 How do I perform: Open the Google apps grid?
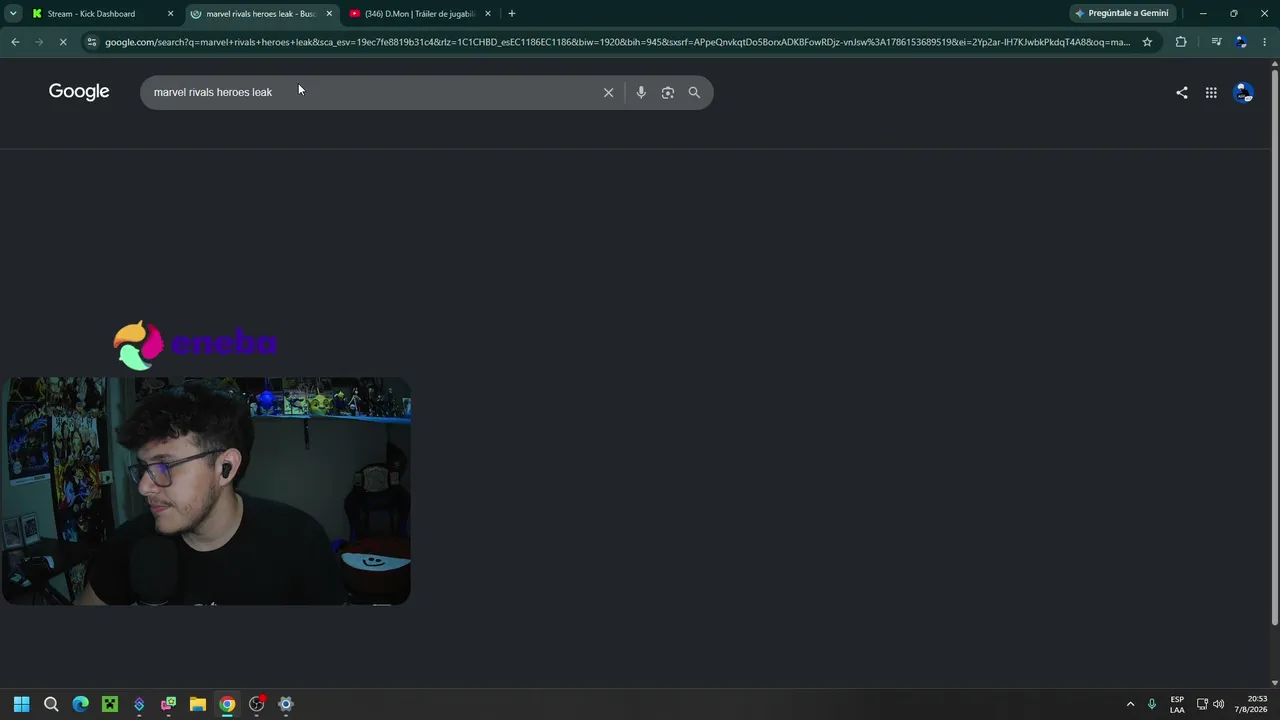[1211, 92]
